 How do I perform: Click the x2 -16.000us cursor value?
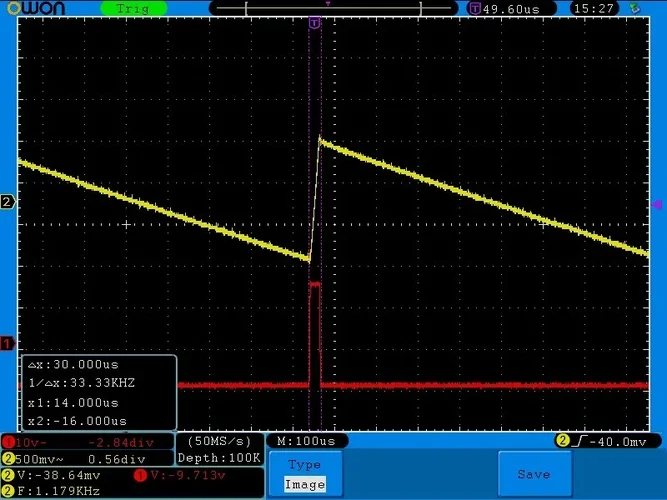click(77, 421)
